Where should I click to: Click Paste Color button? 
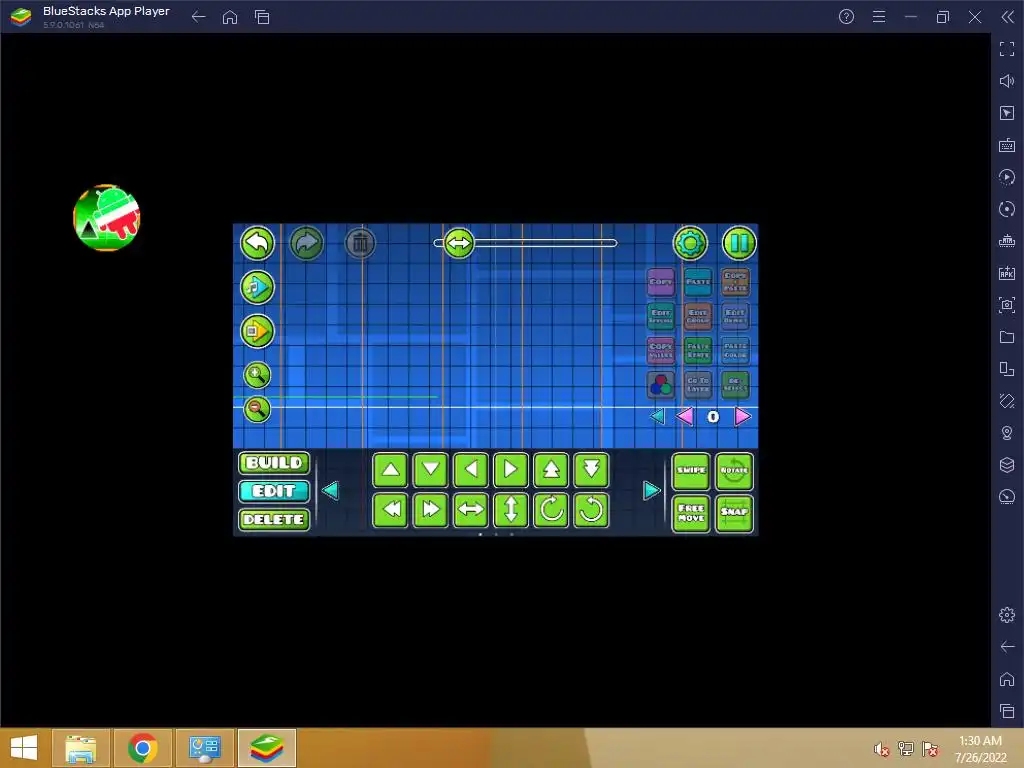pyautogui.click(x=735, y=351)
